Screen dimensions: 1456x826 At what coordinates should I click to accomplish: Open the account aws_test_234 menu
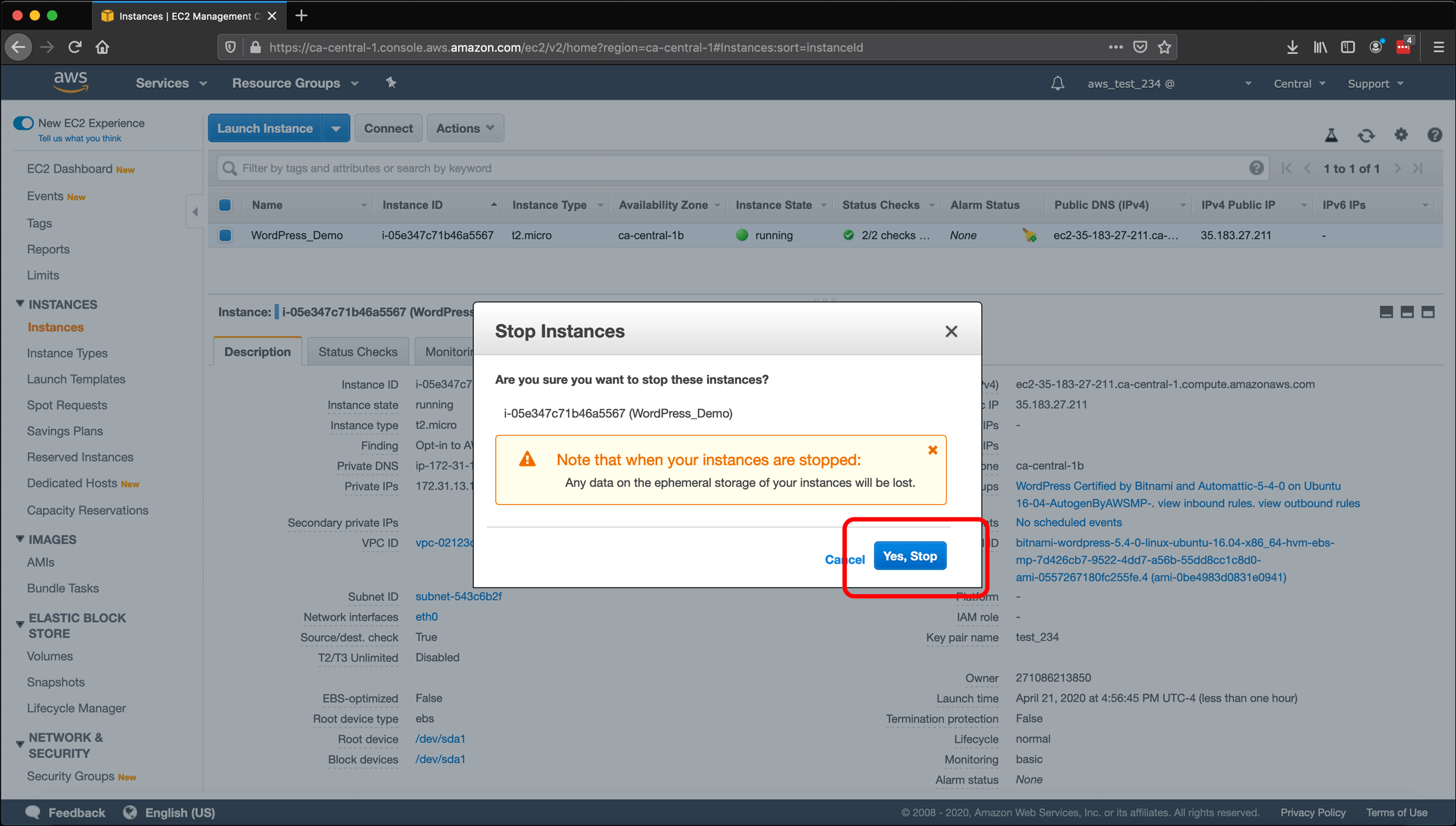pyautogui.click(x=1169, y=83)
